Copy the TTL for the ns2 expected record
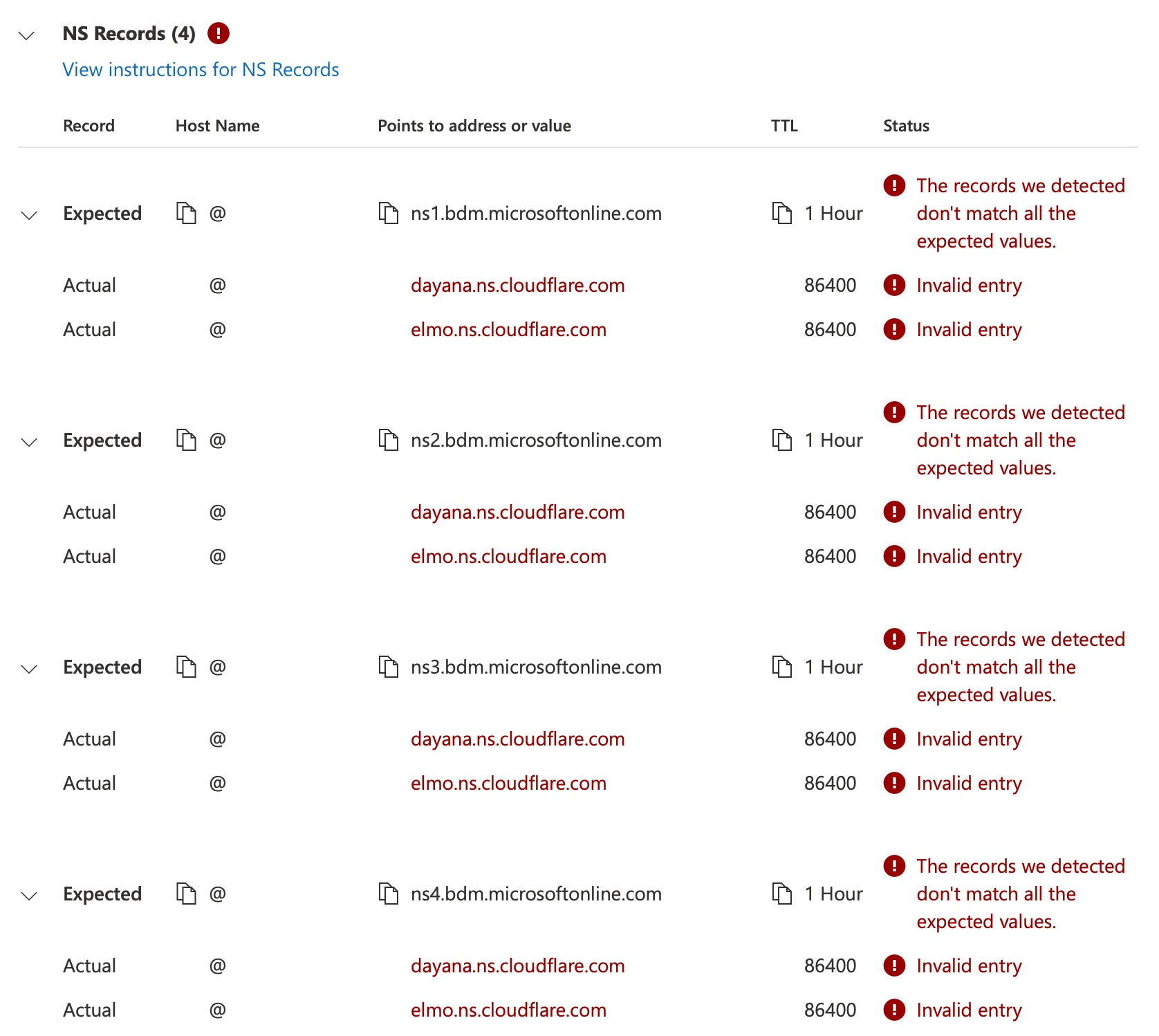 (x=782, y=440)
